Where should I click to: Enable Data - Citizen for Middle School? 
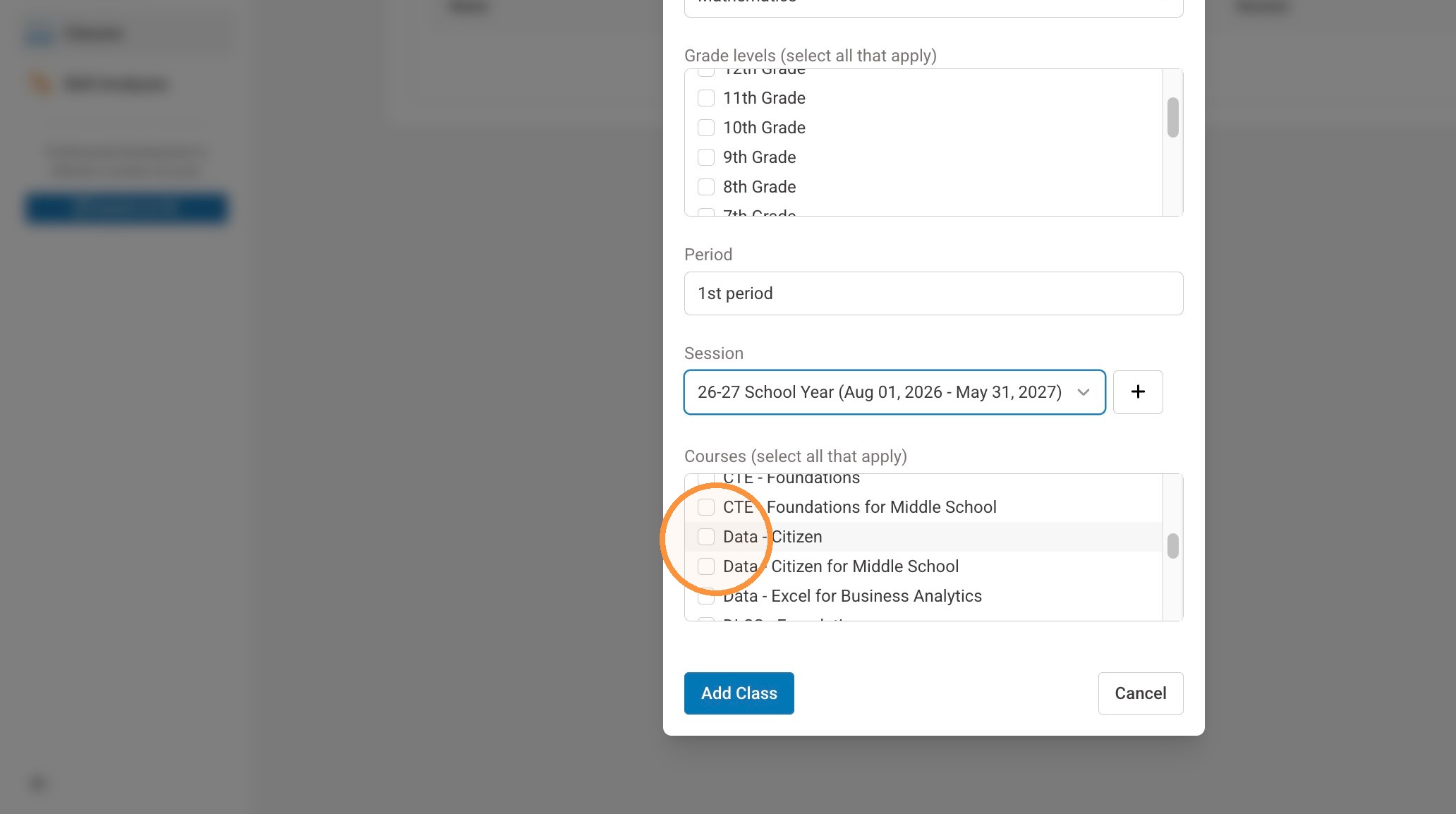tap(706, 566)
